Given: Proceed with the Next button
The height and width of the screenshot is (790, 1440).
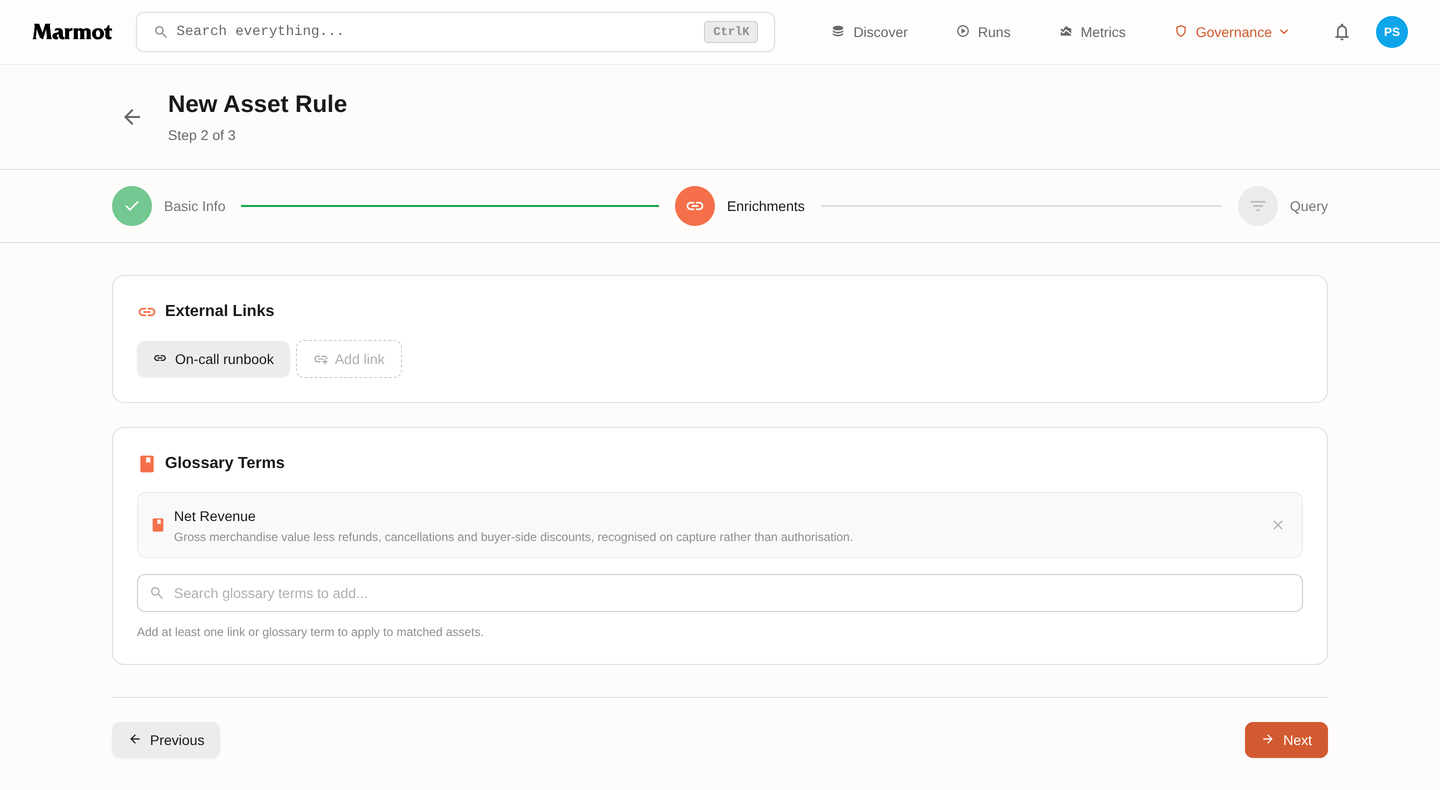Looking at the screenshot, I should point(1286,740).
